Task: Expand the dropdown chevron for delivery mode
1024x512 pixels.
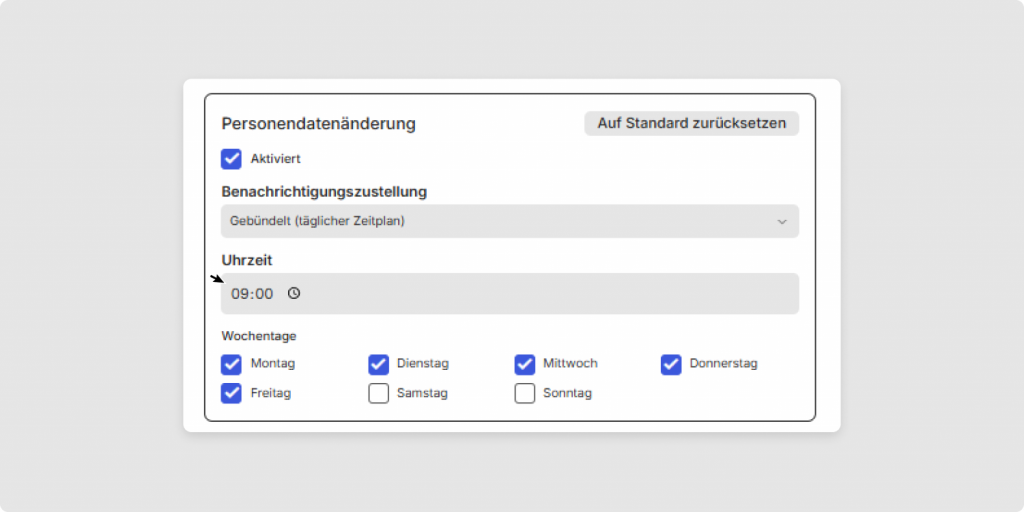Action: coord(782,222)
